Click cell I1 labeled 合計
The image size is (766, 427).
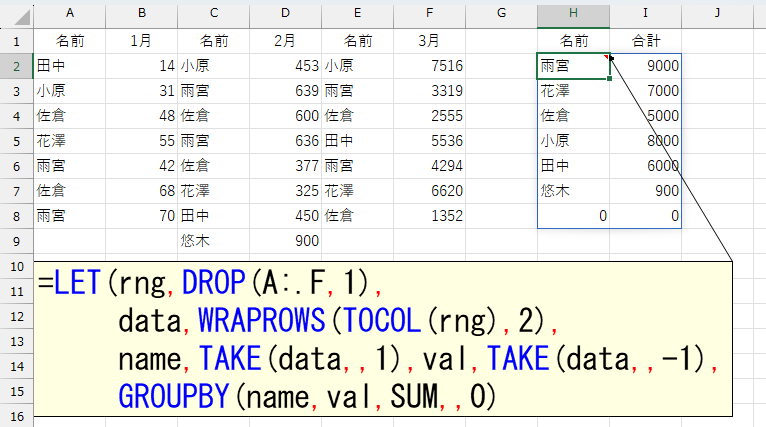(645, 41)
